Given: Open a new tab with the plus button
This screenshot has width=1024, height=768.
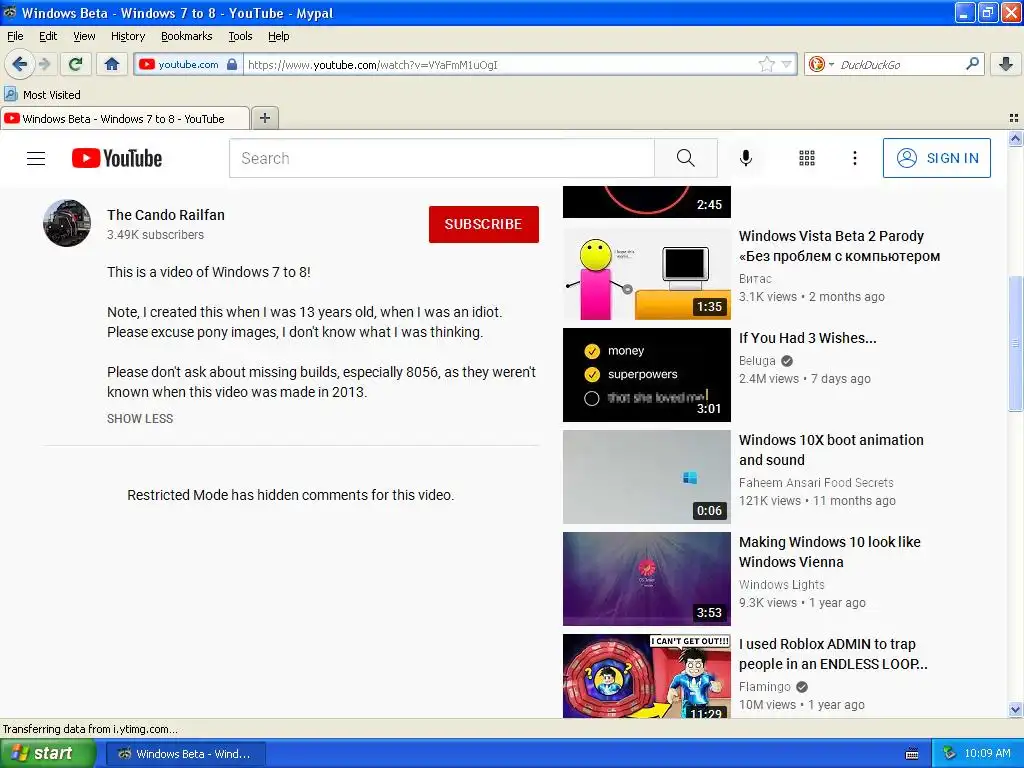Looking at the screenshot, I should click(264, 118).
